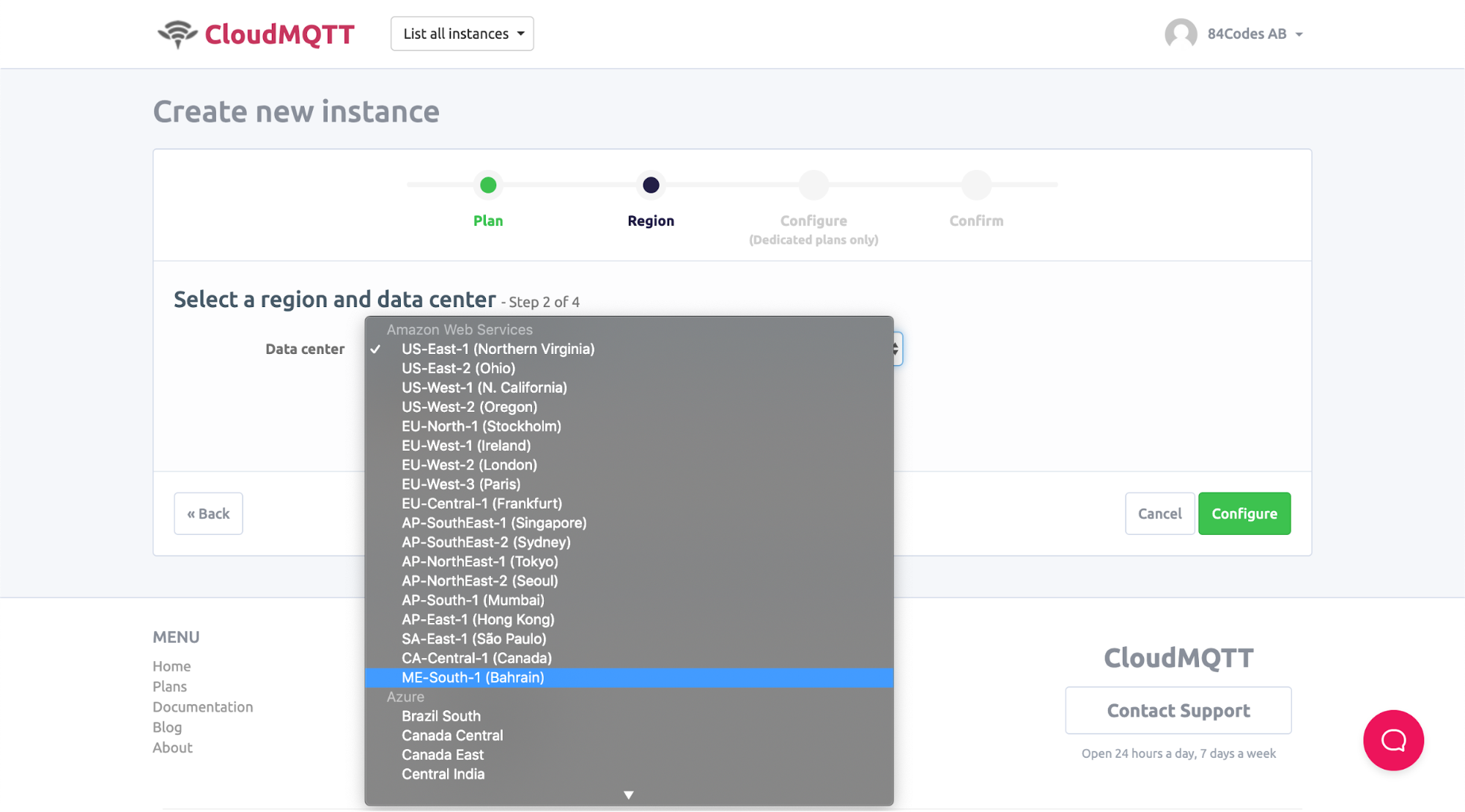Choose Azure Central India region
1465x812 pixels.
pos(629,774)
